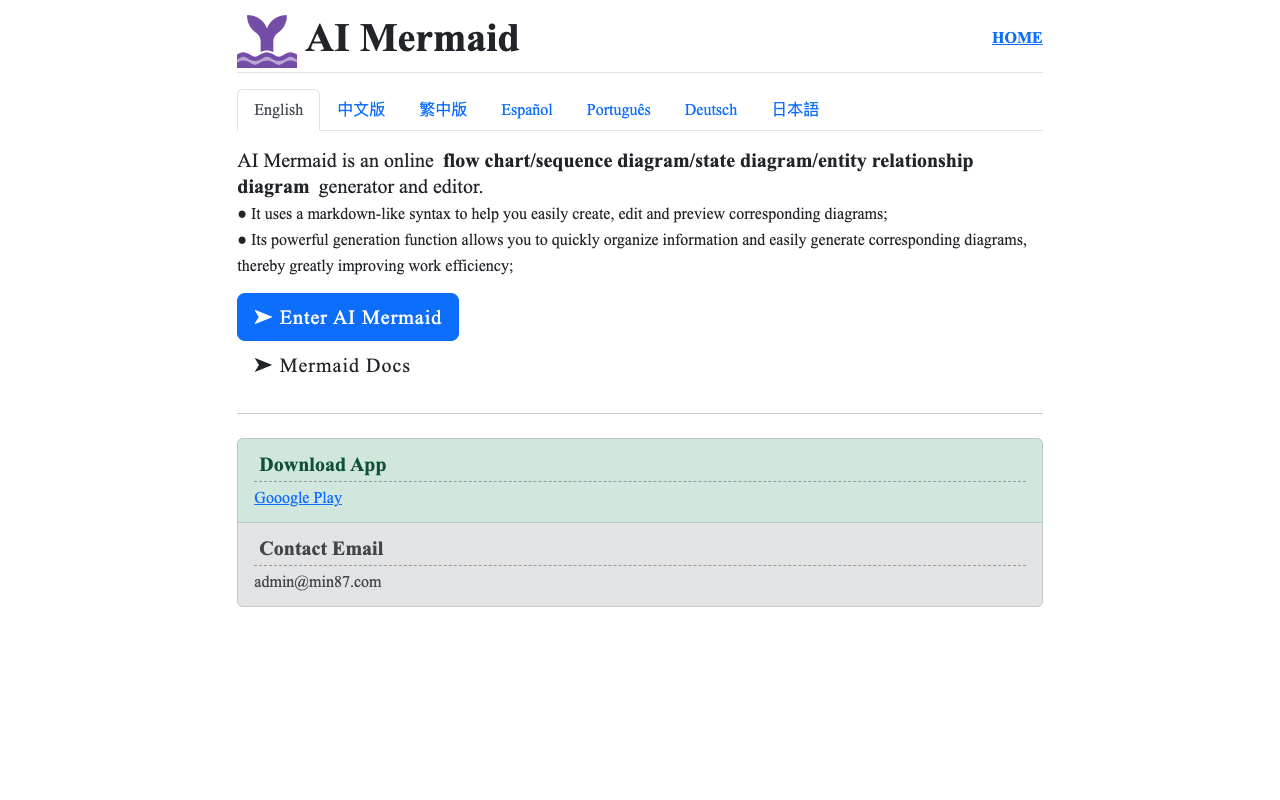
Task: Switch to the 日本語 tab
Action: [795, 110]
